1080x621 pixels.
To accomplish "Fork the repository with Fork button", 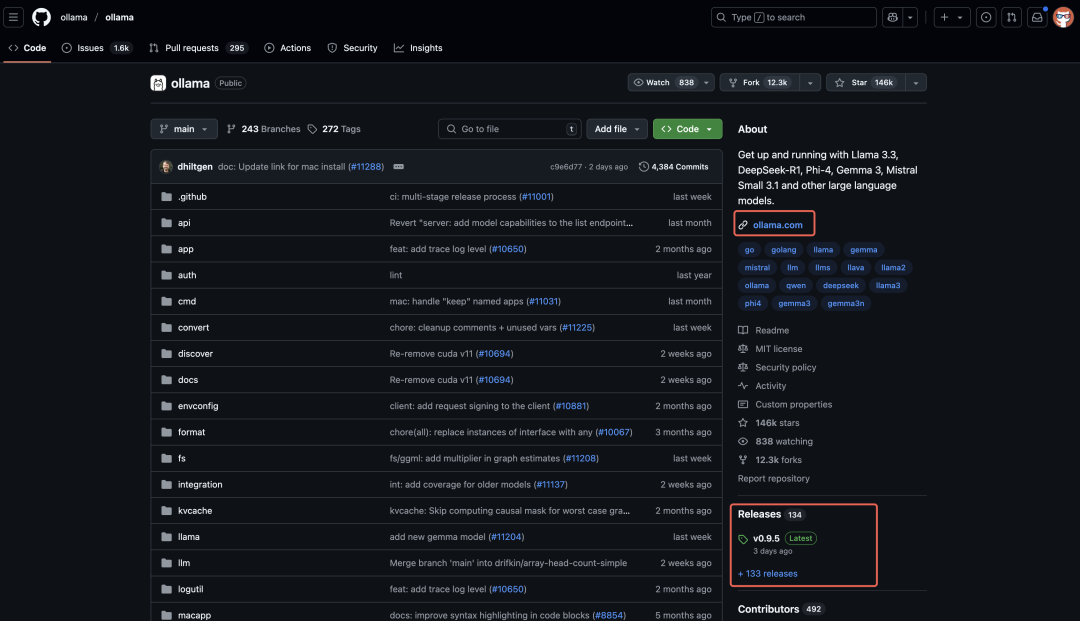I will [760, 83].
